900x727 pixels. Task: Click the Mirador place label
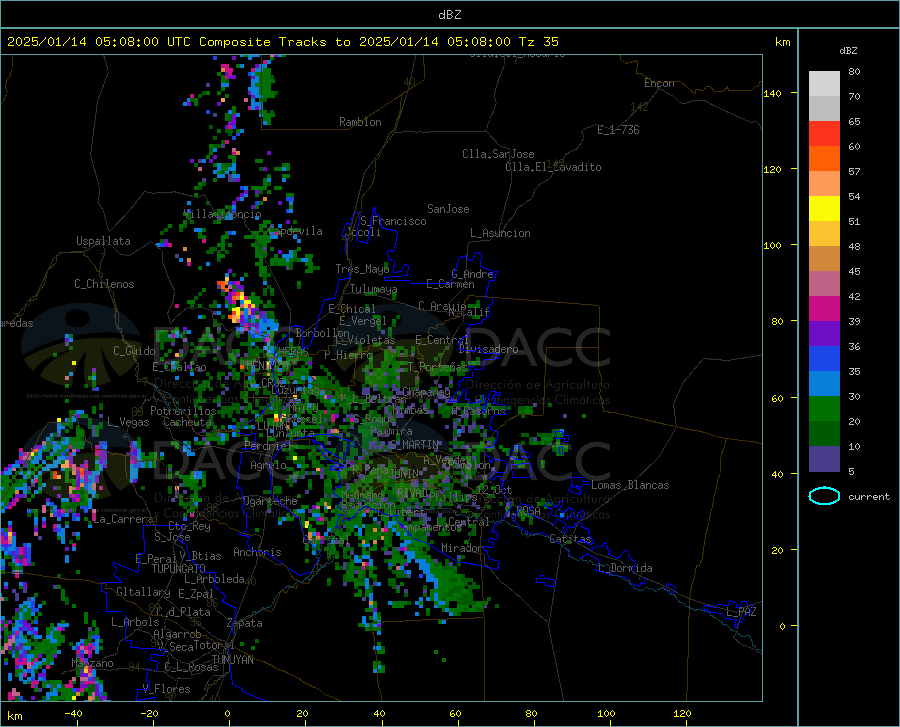462,548
